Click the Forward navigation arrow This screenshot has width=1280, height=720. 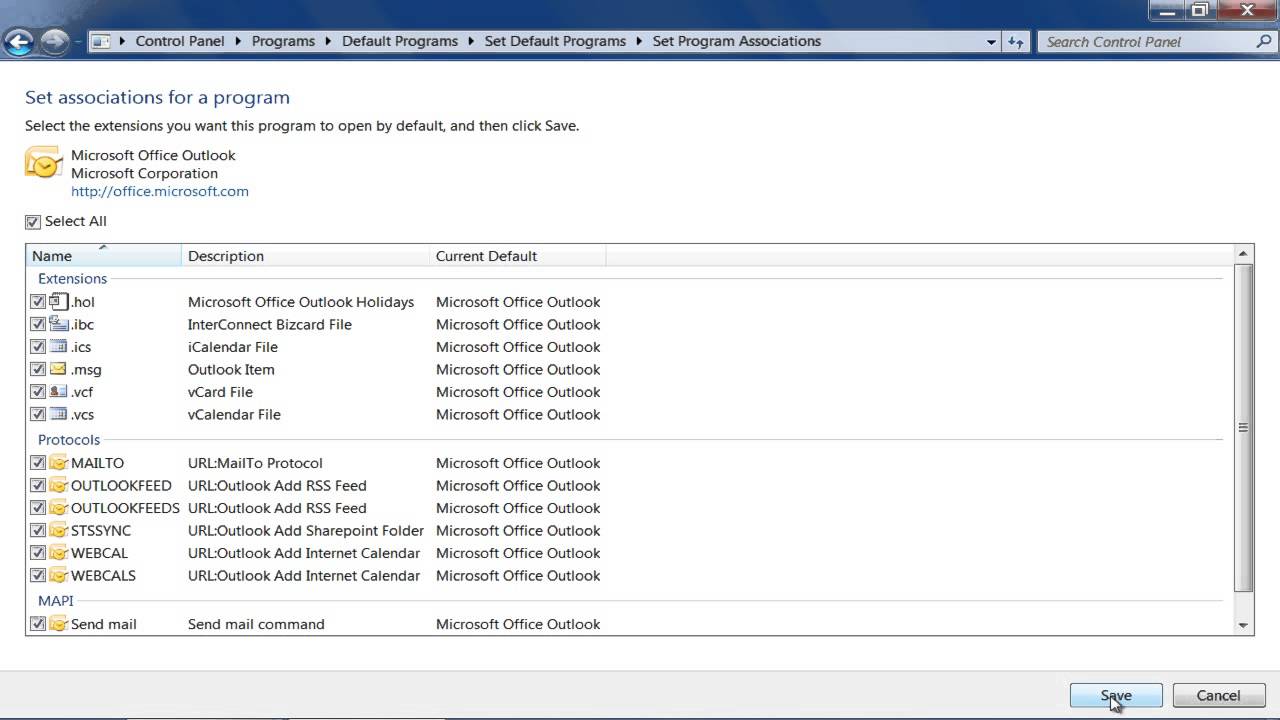54,41
